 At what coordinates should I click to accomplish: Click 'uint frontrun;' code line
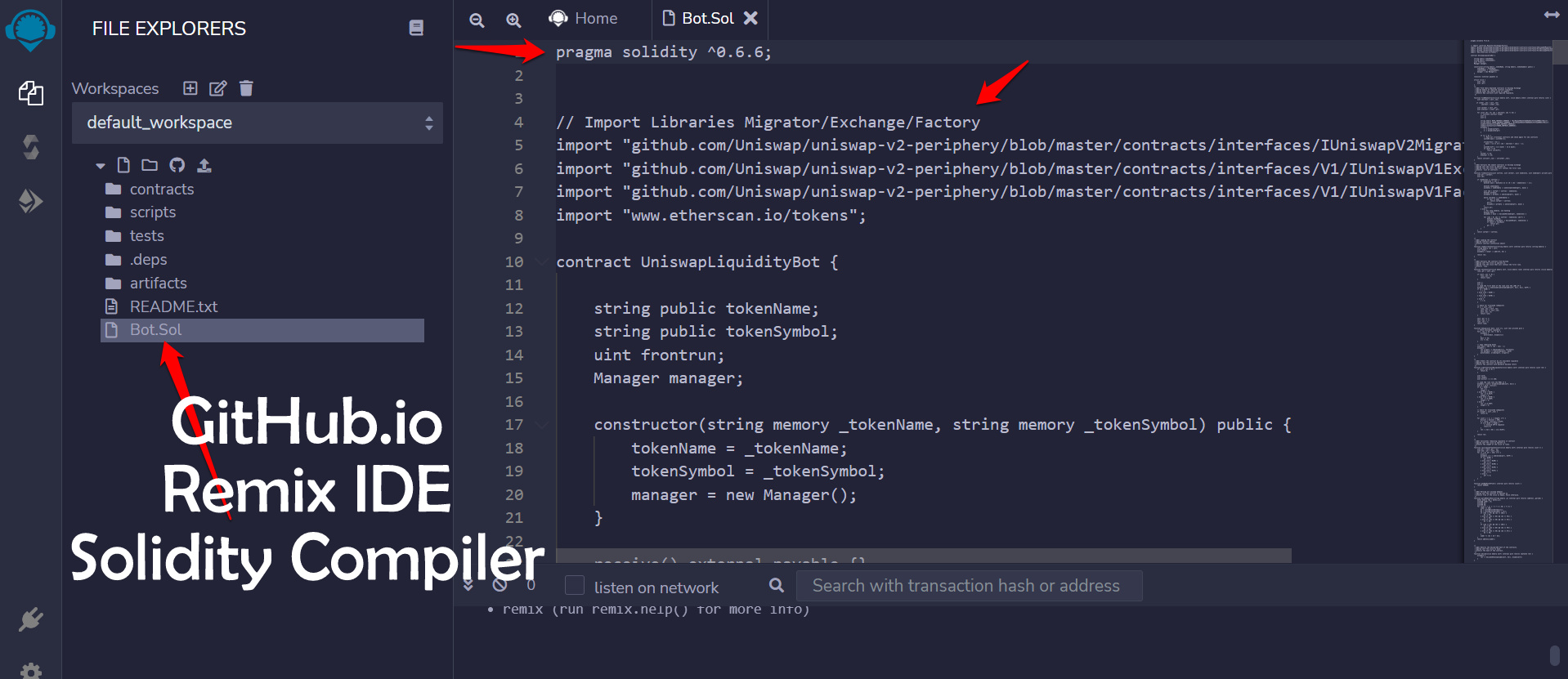coord(659,355)
